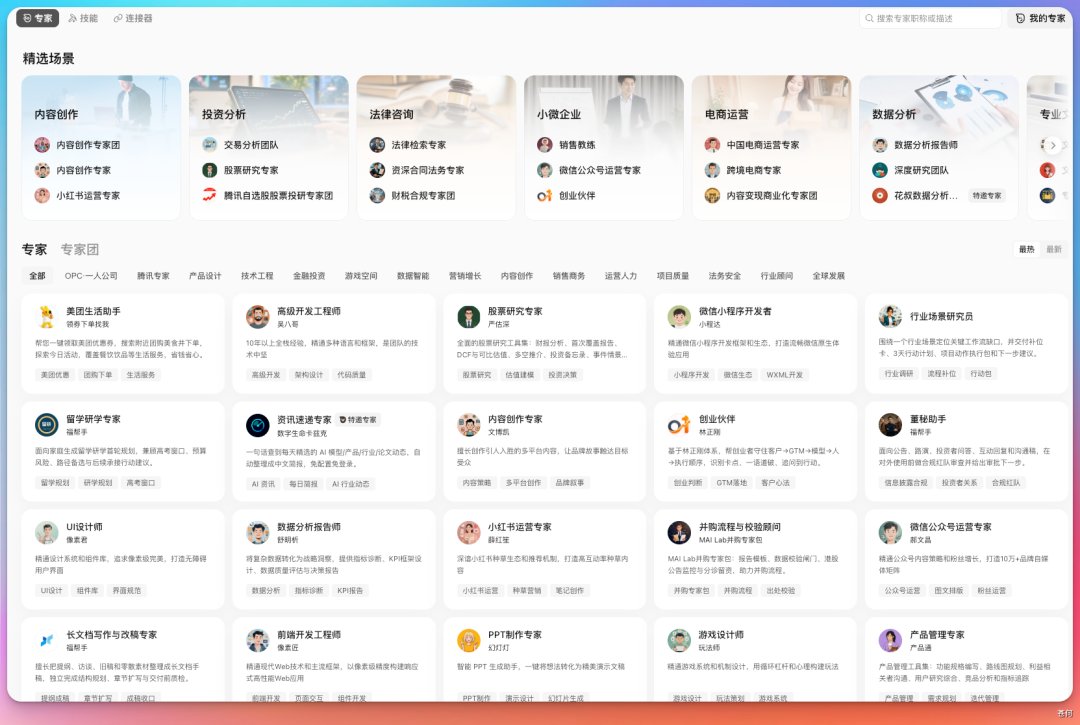Open the 深度研究团队 avatar icon
Image resolution: width=1080 pixels, height=725 pixels.
click(880, 170)
